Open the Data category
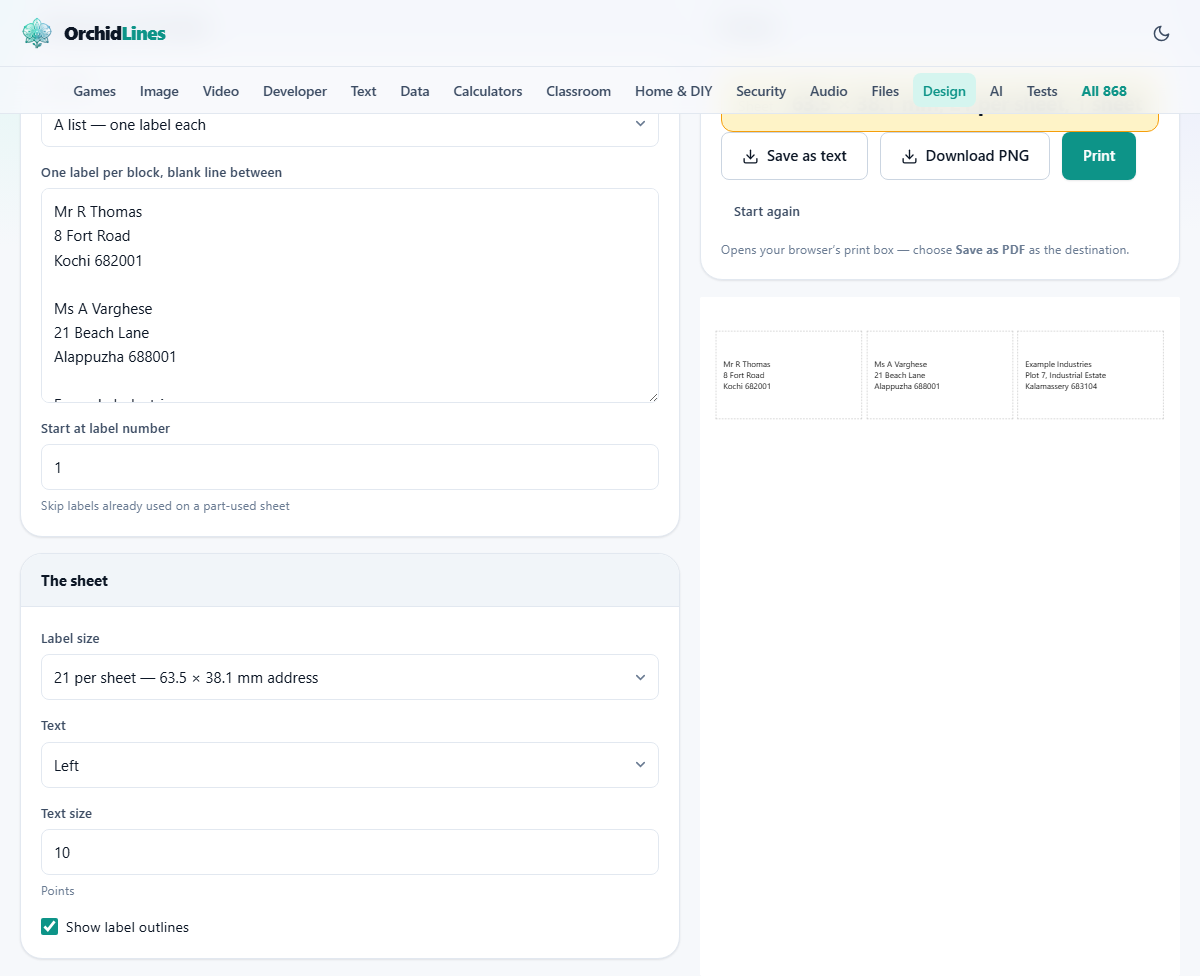The height and width of the screenshot is (976, 1200). [415, 91]
